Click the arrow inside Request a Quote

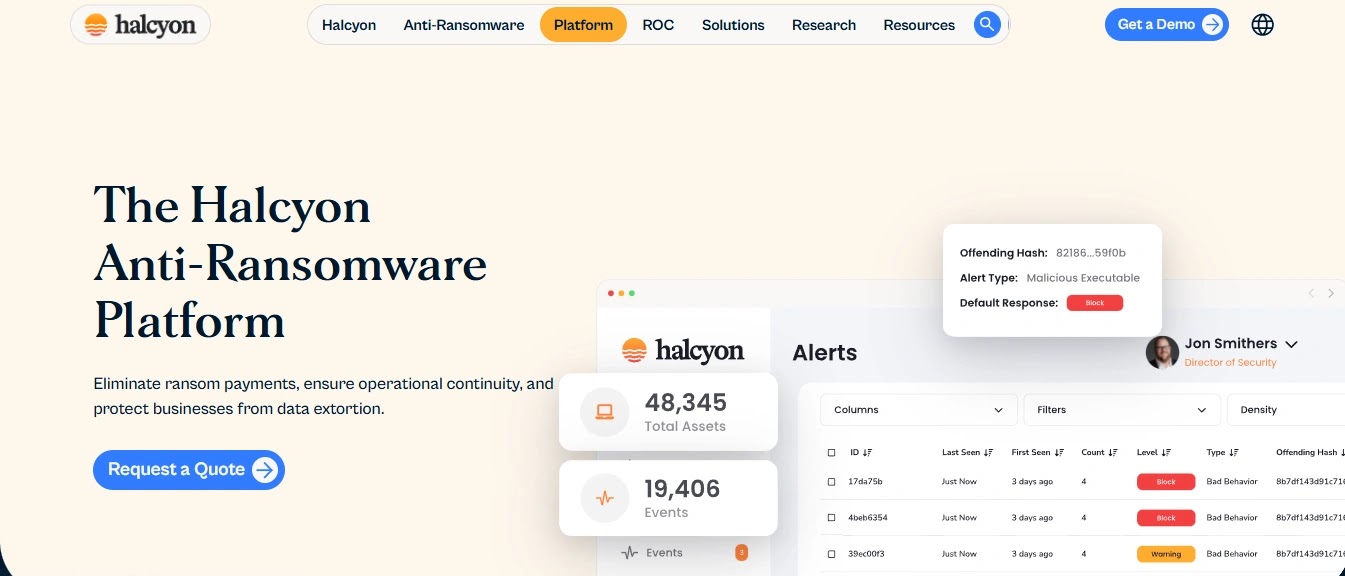pyautogui.click(x=264, y=470)
